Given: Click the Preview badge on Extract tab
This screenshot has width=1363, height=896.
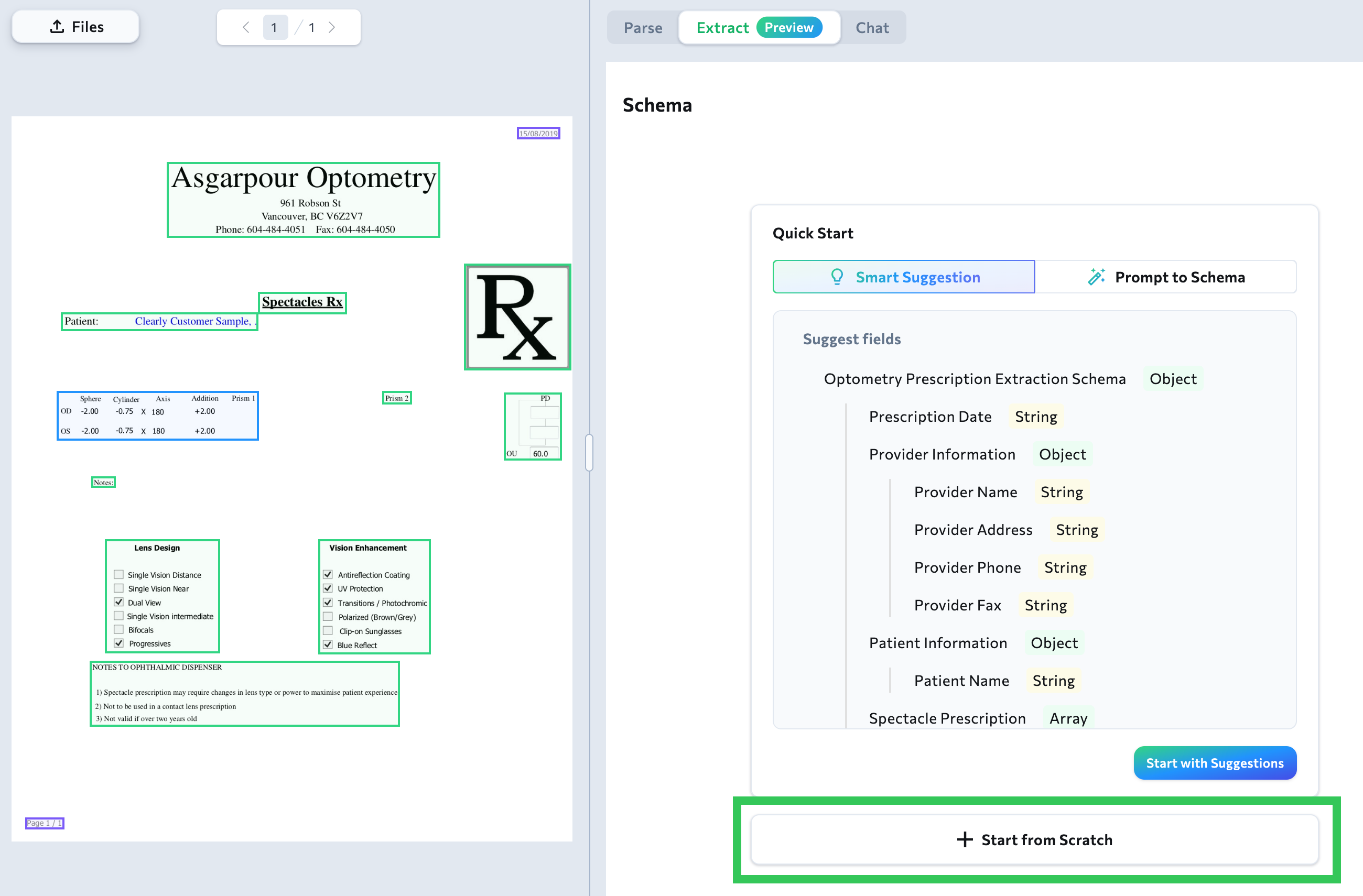Looking at the screenshot, I should [x=788, y=27].
